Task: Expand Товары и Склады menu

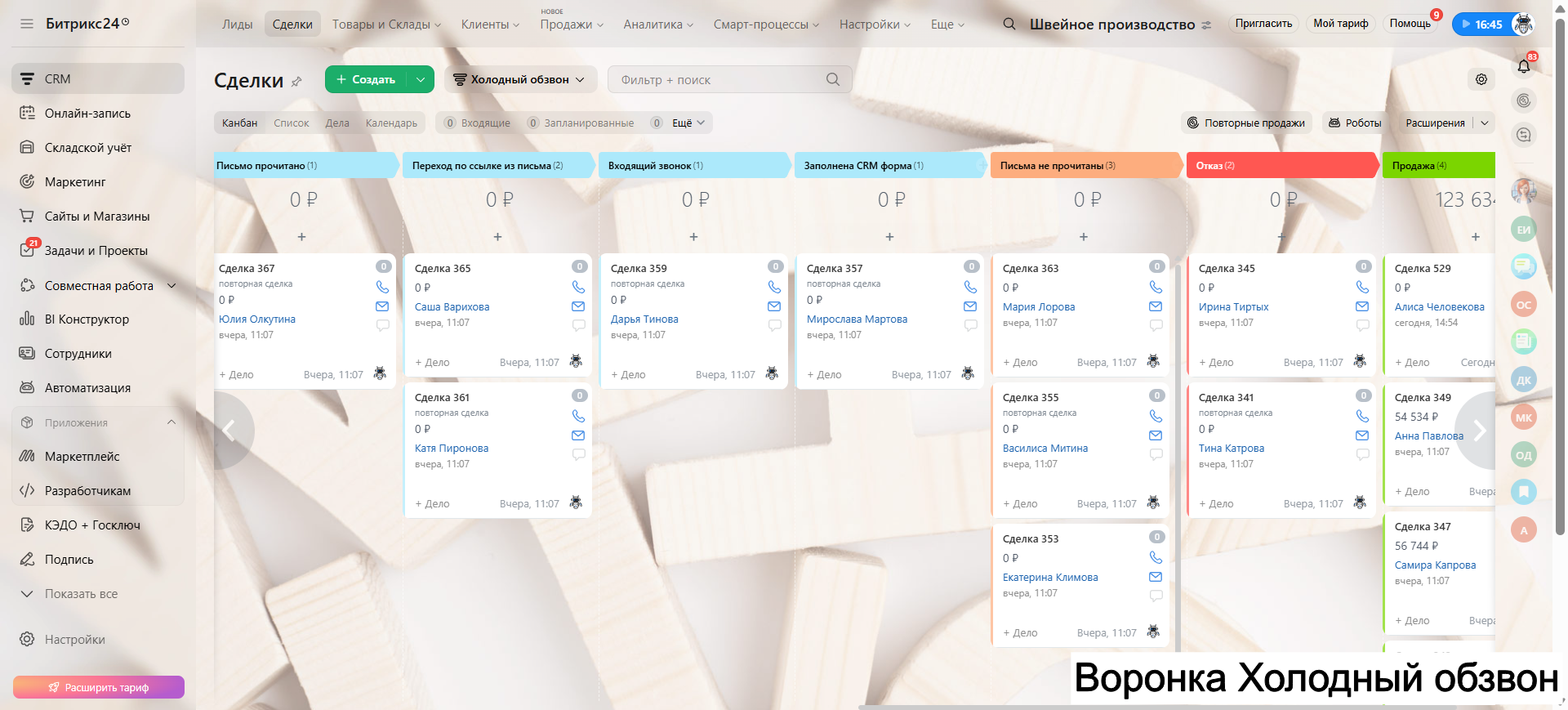Action: (x=386, y=25)
